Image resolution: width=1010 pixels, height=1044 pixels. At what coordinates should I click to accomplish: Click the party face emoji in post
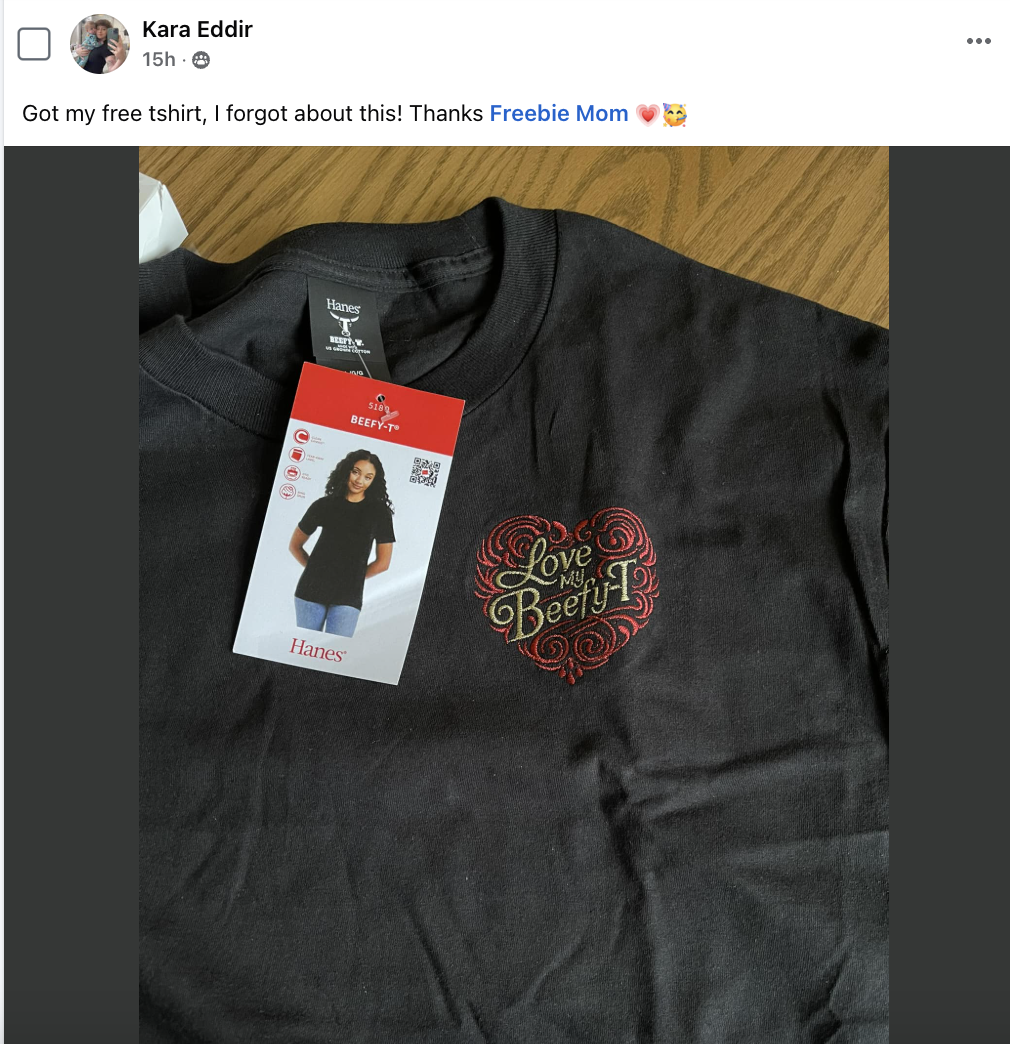(x=674, y=115)
